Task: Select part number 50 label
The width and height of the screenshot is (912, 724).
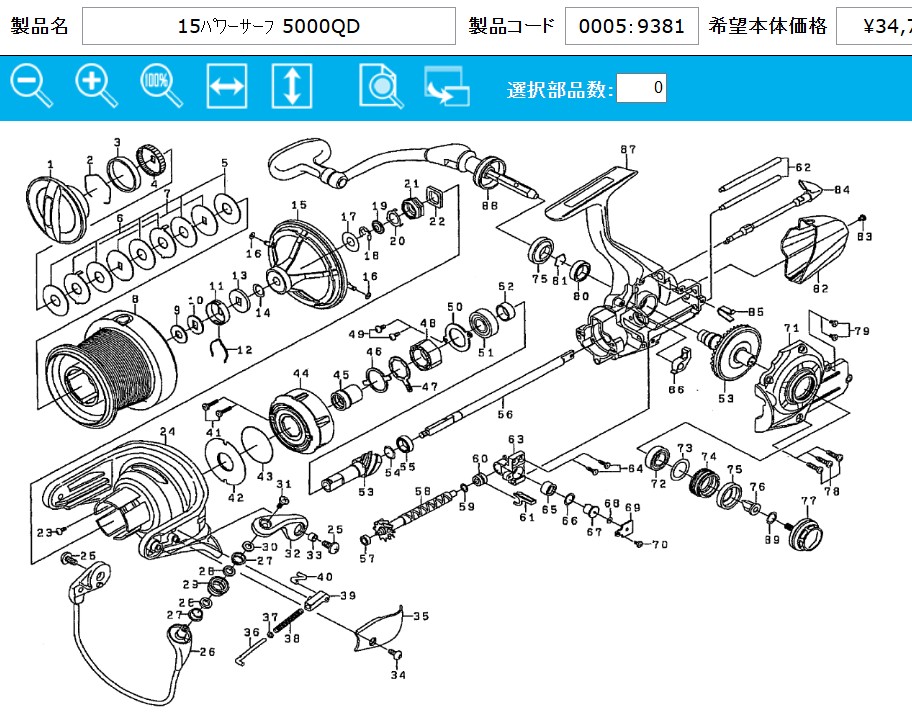Action: (x=455, y=307)
